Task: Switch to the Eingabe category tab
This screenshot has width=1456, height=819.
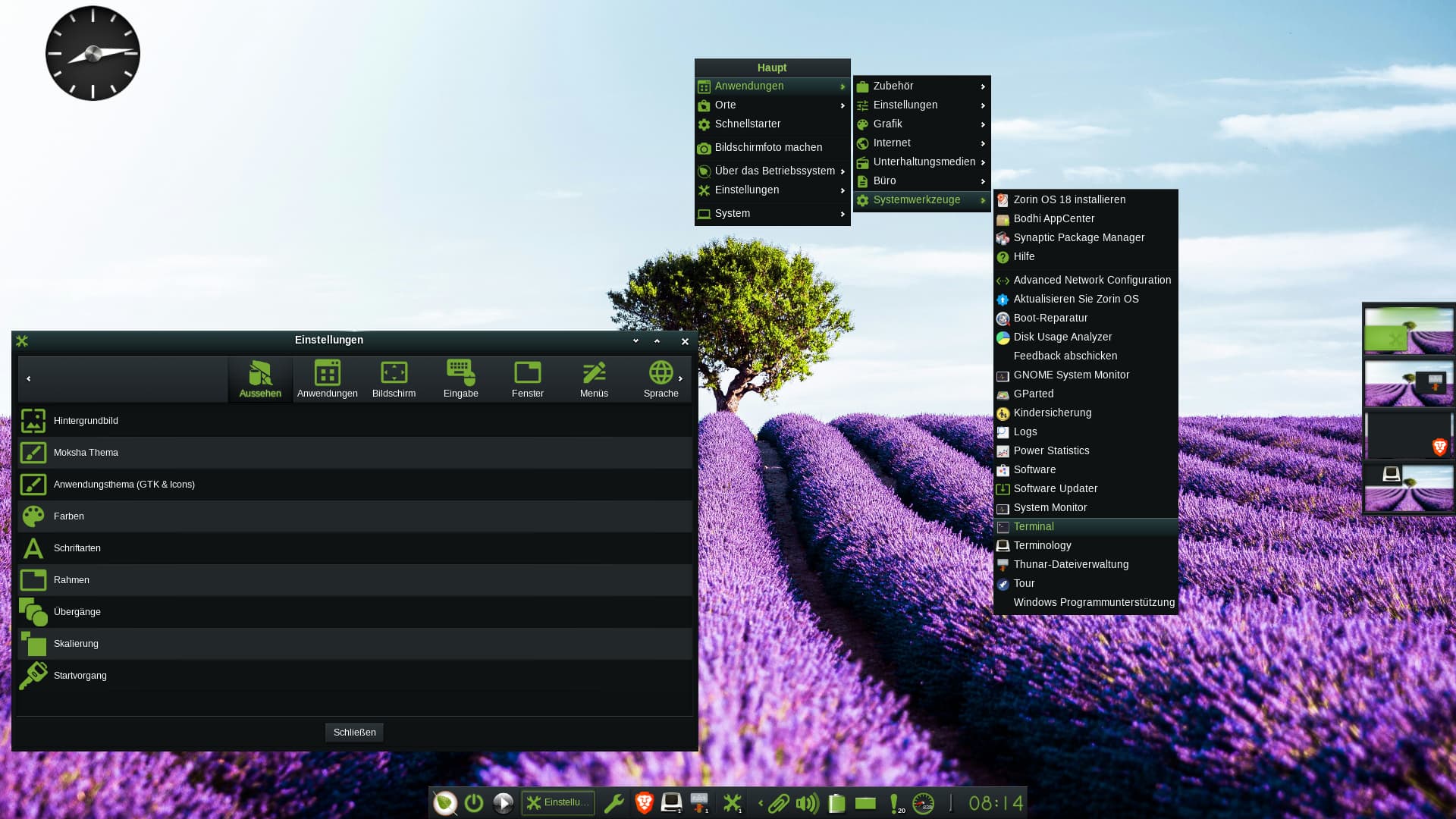Action: point(460,379)
